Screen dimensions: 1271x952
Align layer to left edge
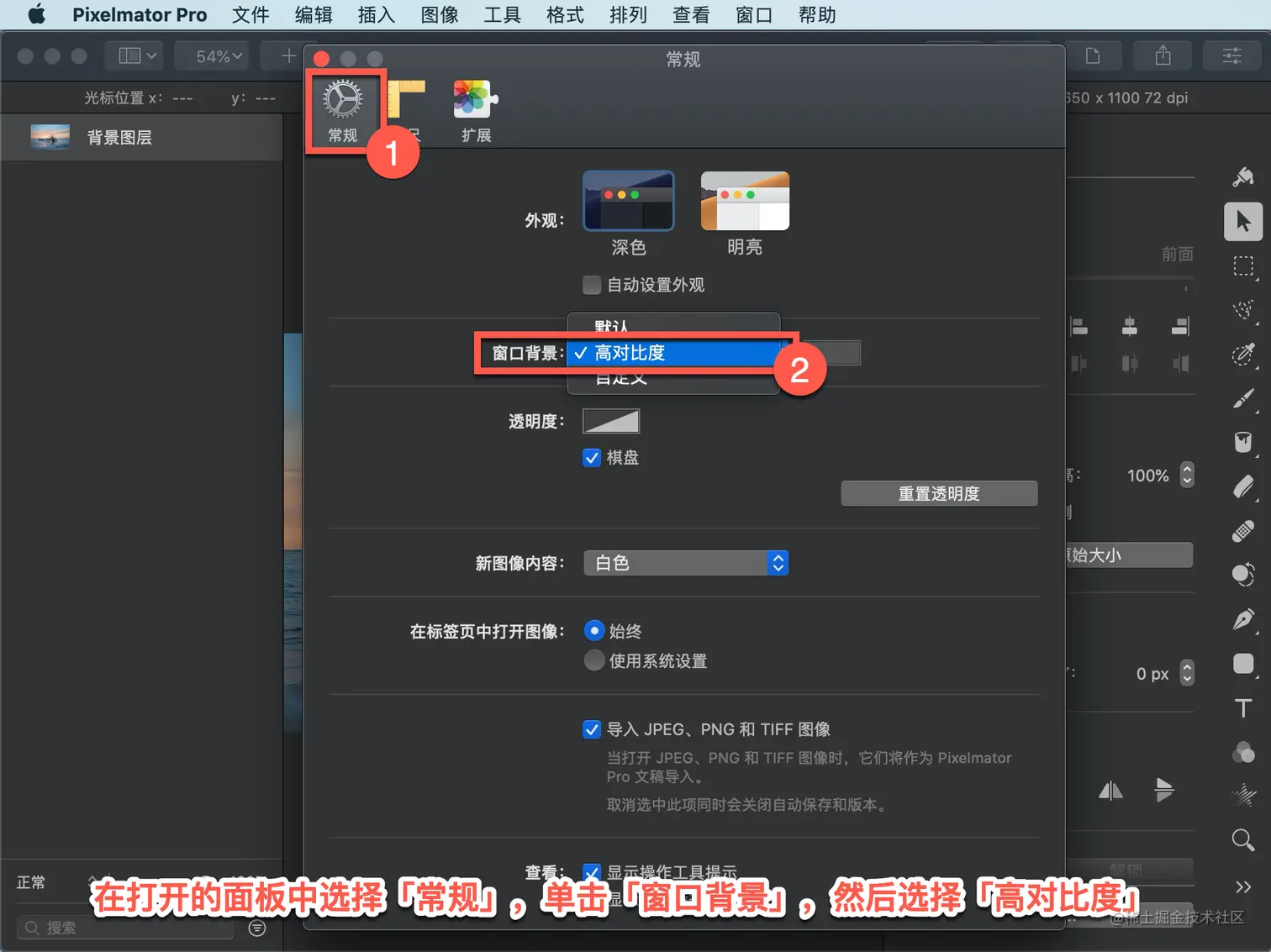[1079, 327]
